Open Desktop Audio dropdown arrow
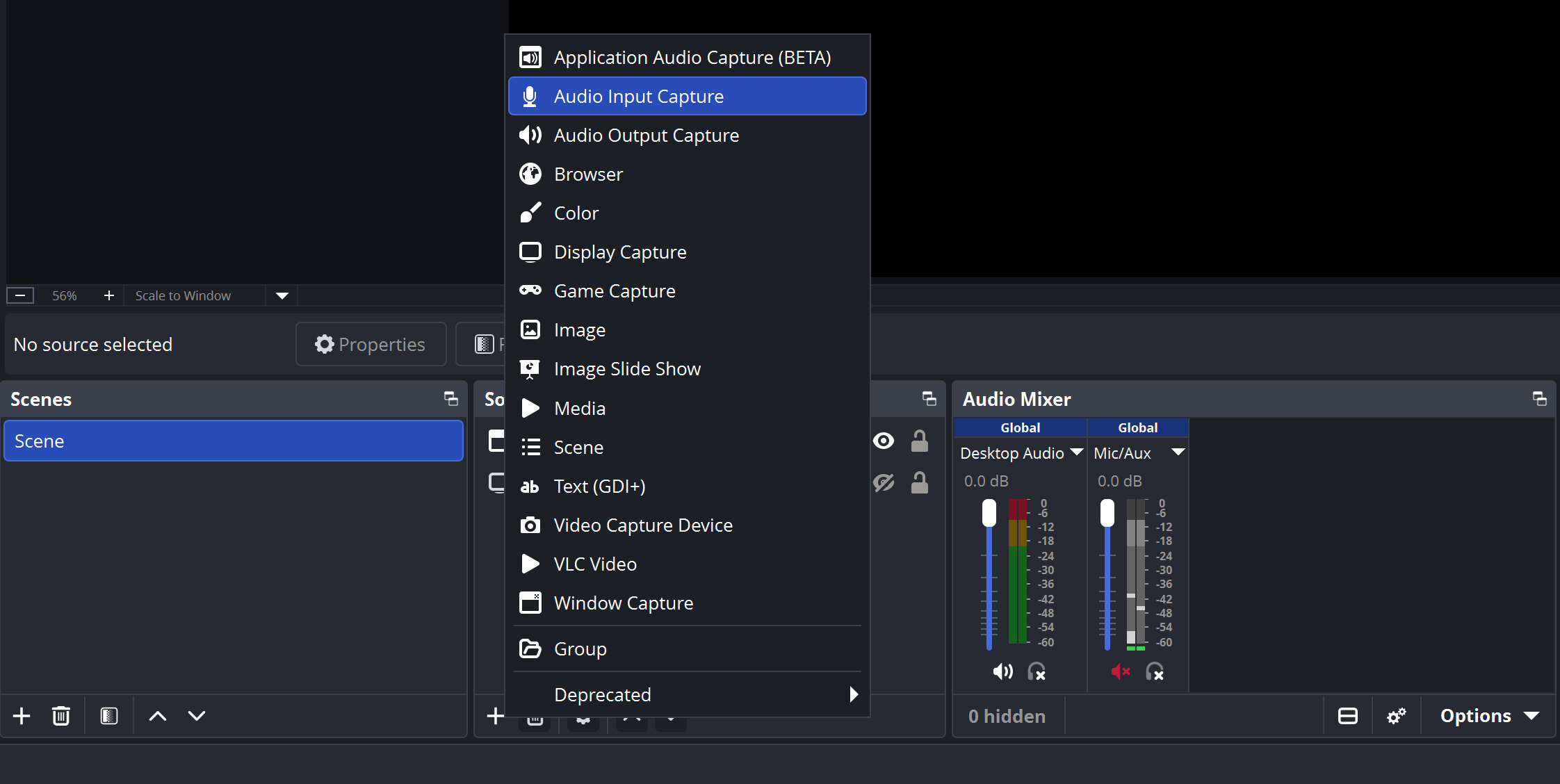 (1077, 452)
